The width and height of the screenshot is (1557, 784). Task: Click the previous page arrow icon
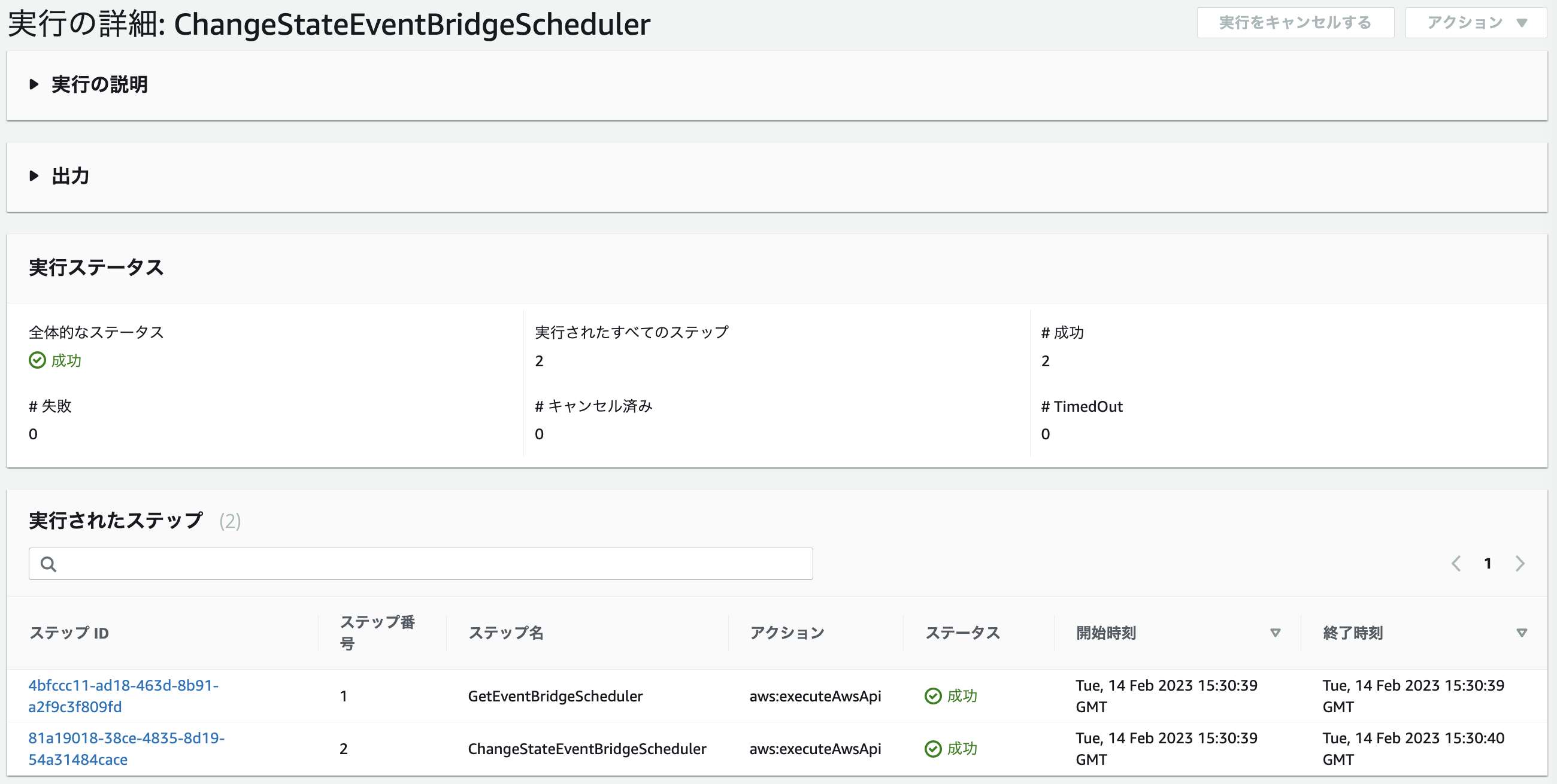click(x=1456, y=563)
